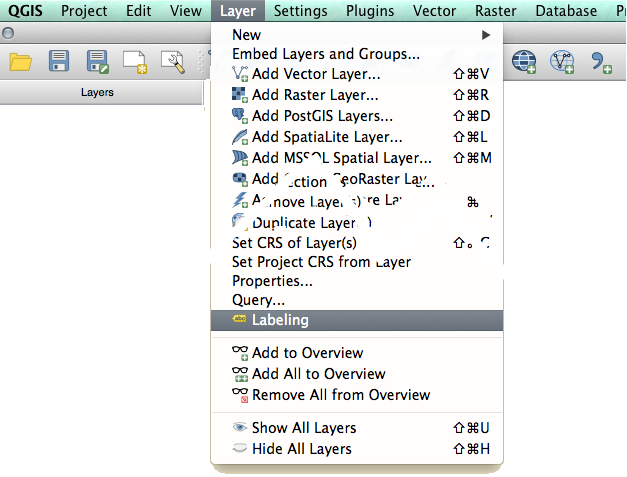Select Add Raster Layer menu entry
The width and height of the screenshot is (627, 477).
tap(357, 95)
